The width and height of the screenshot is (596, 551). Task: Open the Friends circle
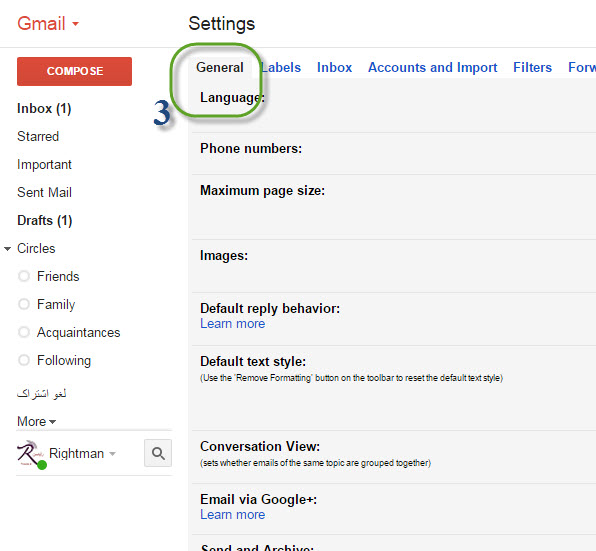pos(58,276)
